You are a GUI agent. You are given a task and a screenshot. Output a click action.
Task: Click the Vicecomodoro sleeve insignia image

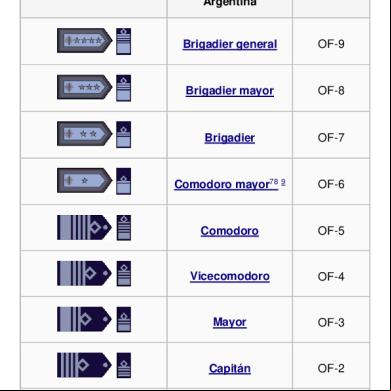pyautogui.click(x=124, y=274)
